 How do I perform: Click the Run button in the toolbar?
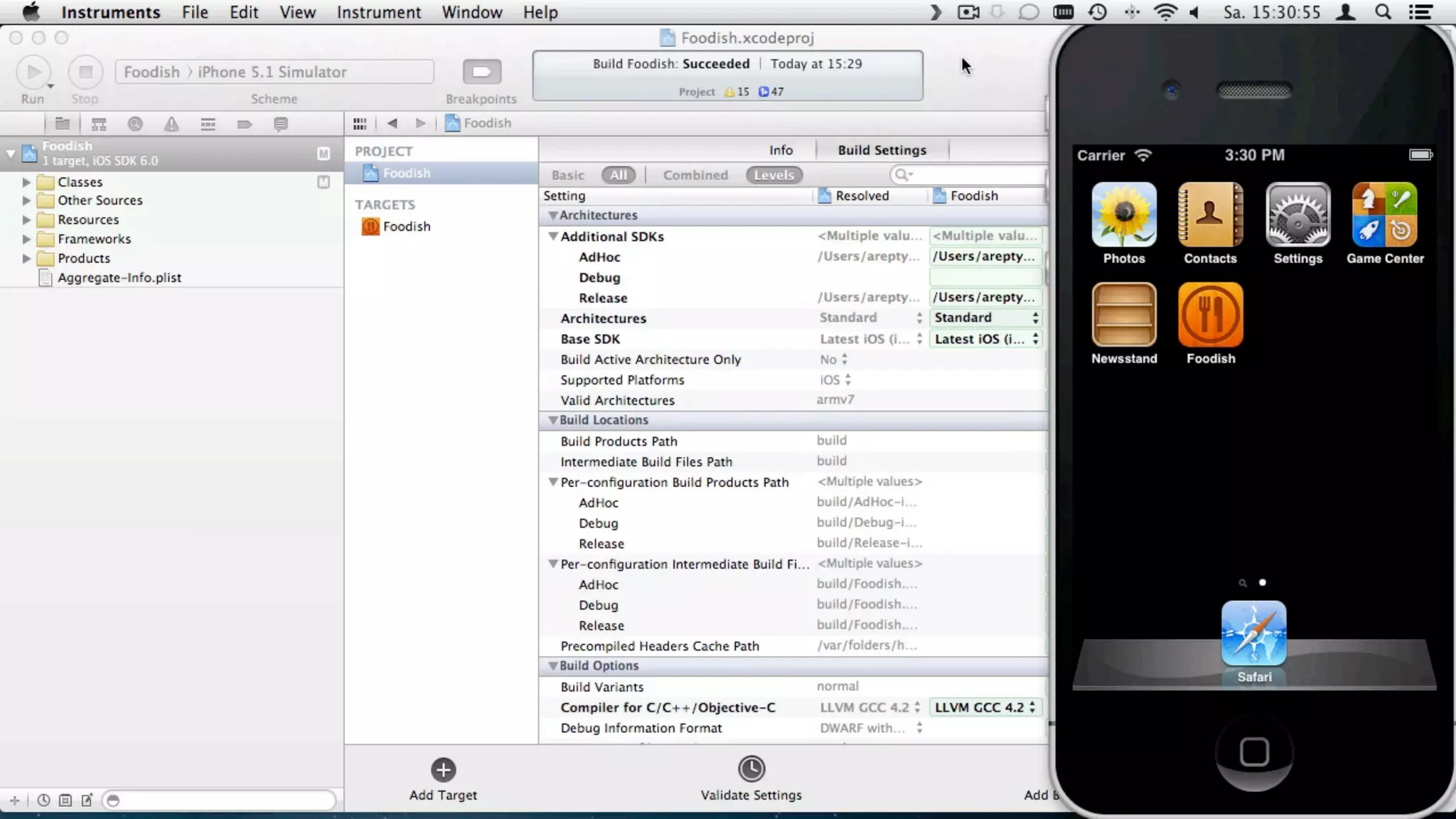33,73
